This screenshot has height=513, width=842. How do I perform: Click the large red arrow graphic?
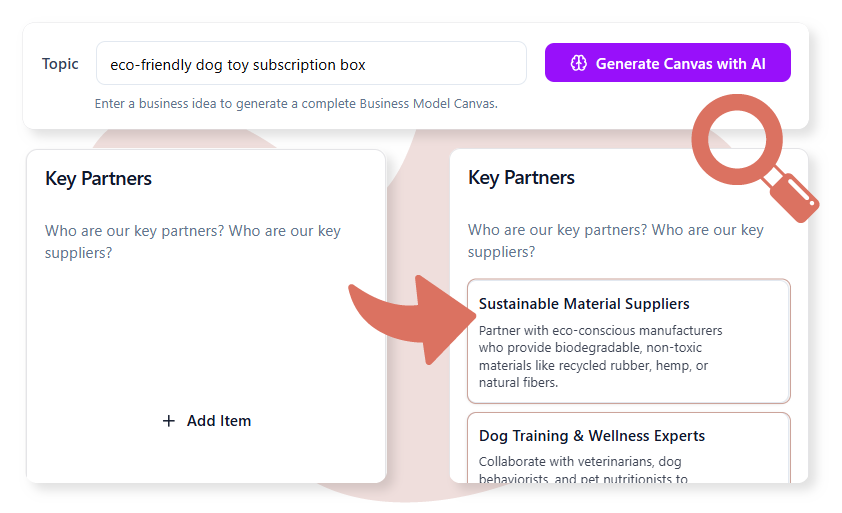(x=408, y=315)
